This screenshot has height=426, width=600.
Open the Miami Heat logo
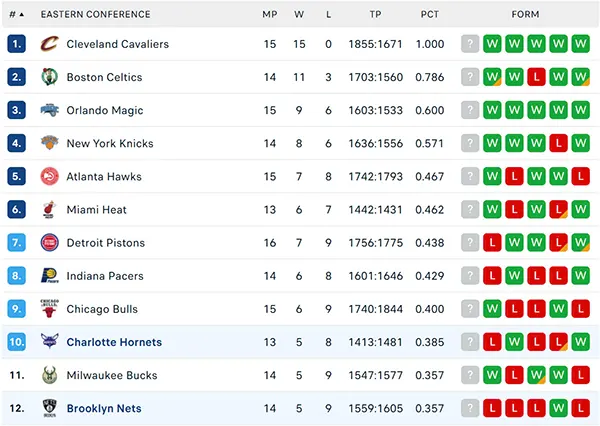click(x=49, y=209)
